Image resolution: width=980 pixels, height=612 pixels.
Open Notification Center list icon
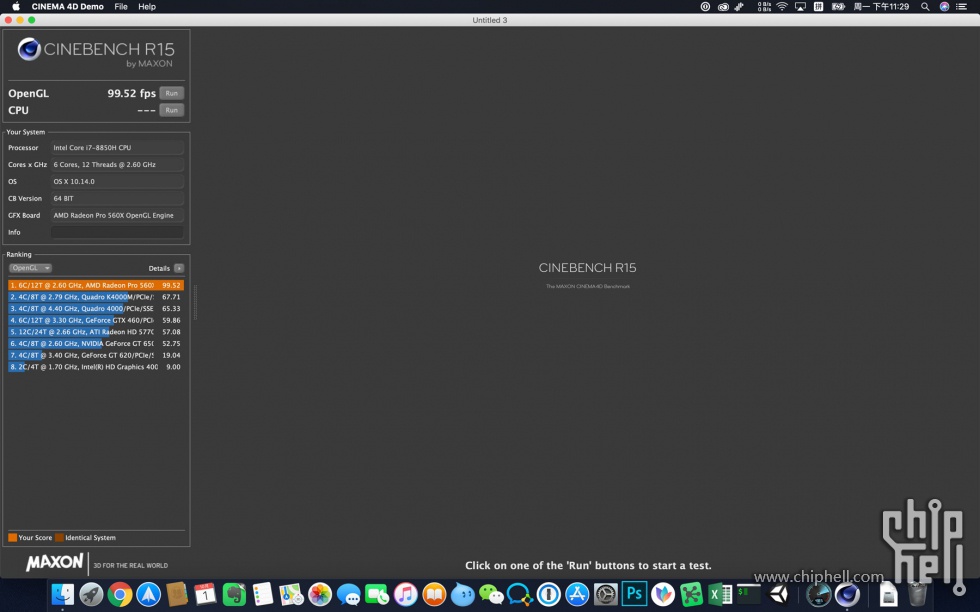pos(962,6)
